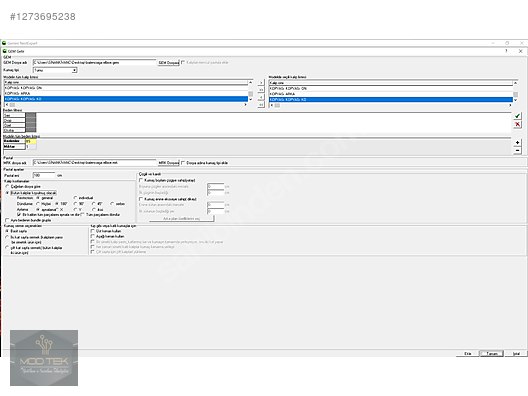Click the highlighted row in right piece list
Screen dimensions: 528x396
point(391,100)
